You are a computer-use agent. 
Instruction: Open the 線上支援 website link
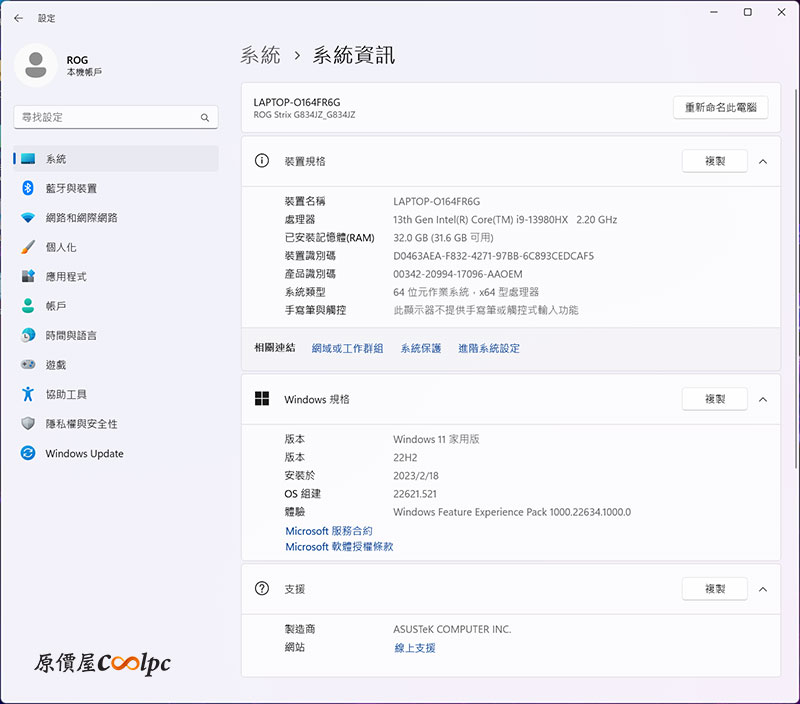click(415, 648)
